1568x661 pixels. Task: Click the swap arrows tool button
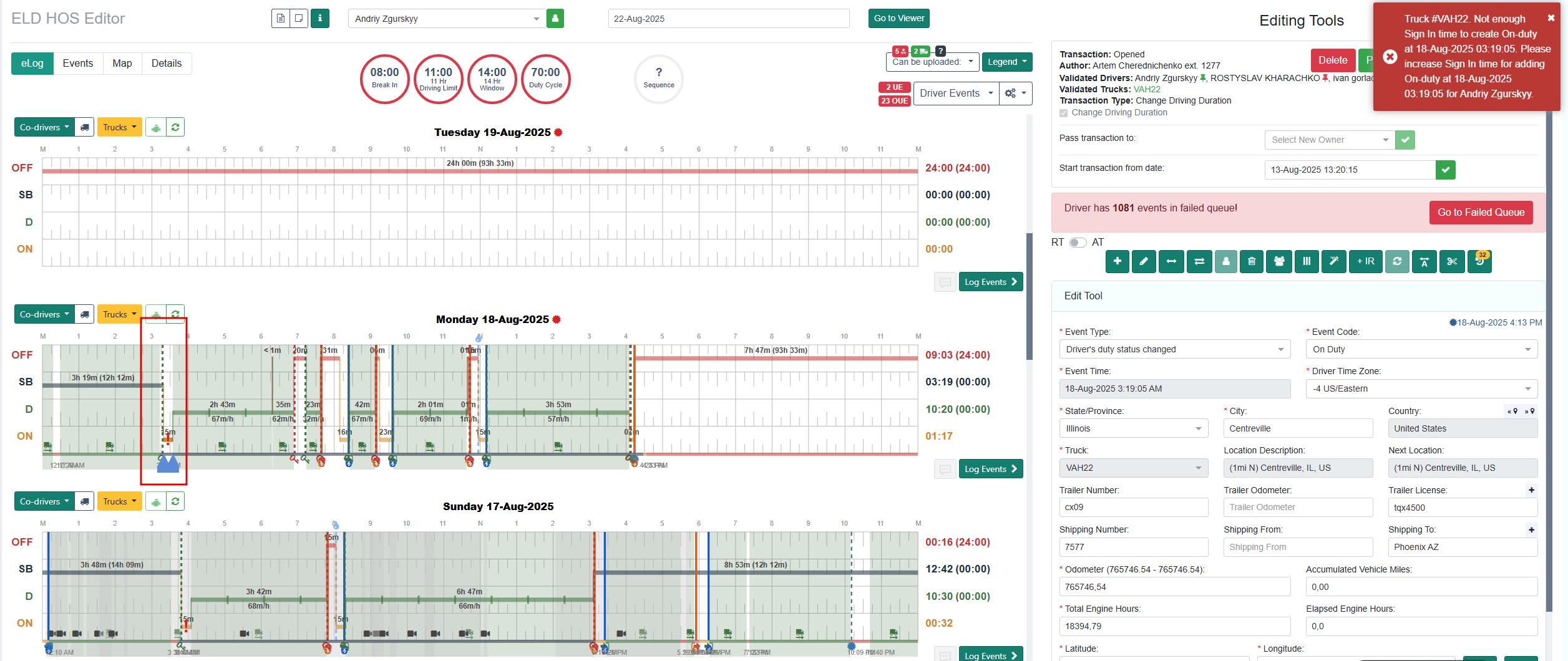[x=1199, y=261]
